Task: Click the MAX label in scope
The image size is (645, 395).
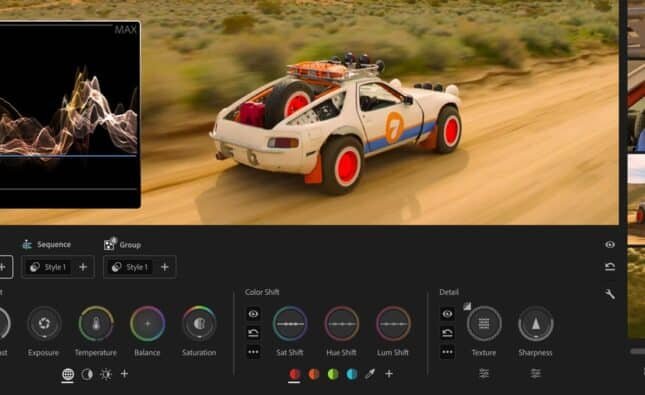Action: 125,29
